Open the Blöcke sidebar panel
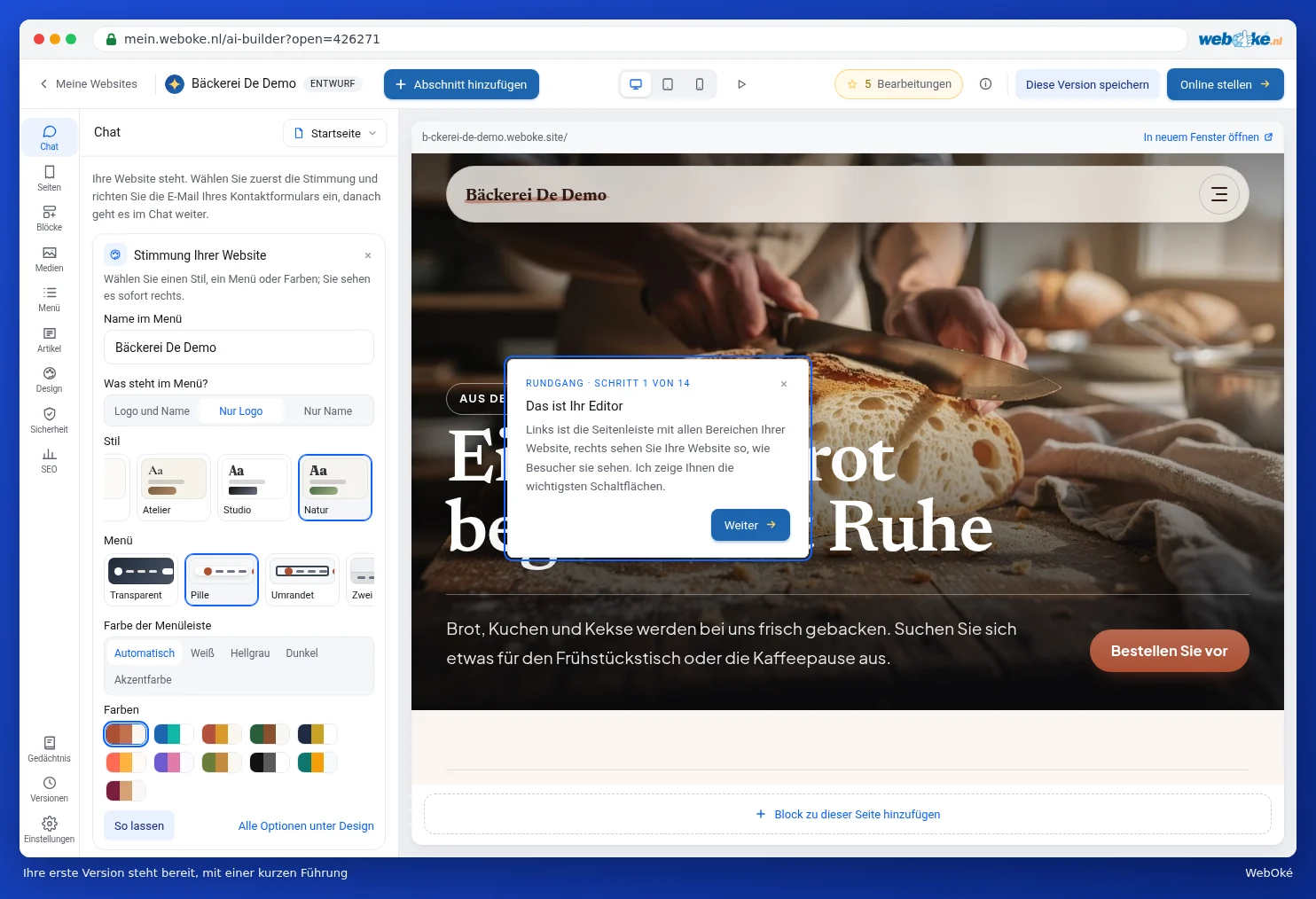The image size is (1316, 899). 49,218
